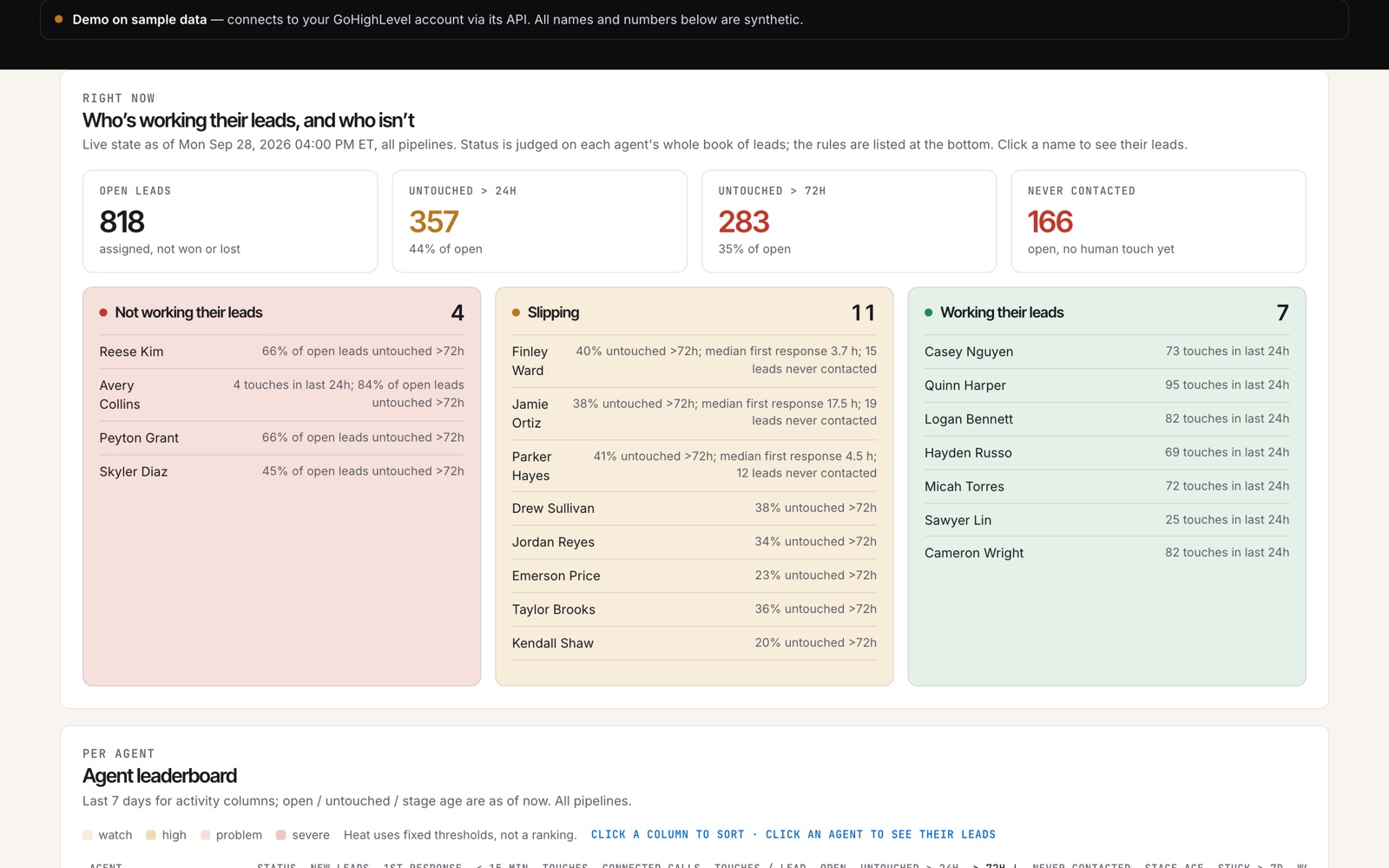Screen dimensions: 1389x868
Task: Click "95 touches in last 24h" text
Action: [1227, 385]
